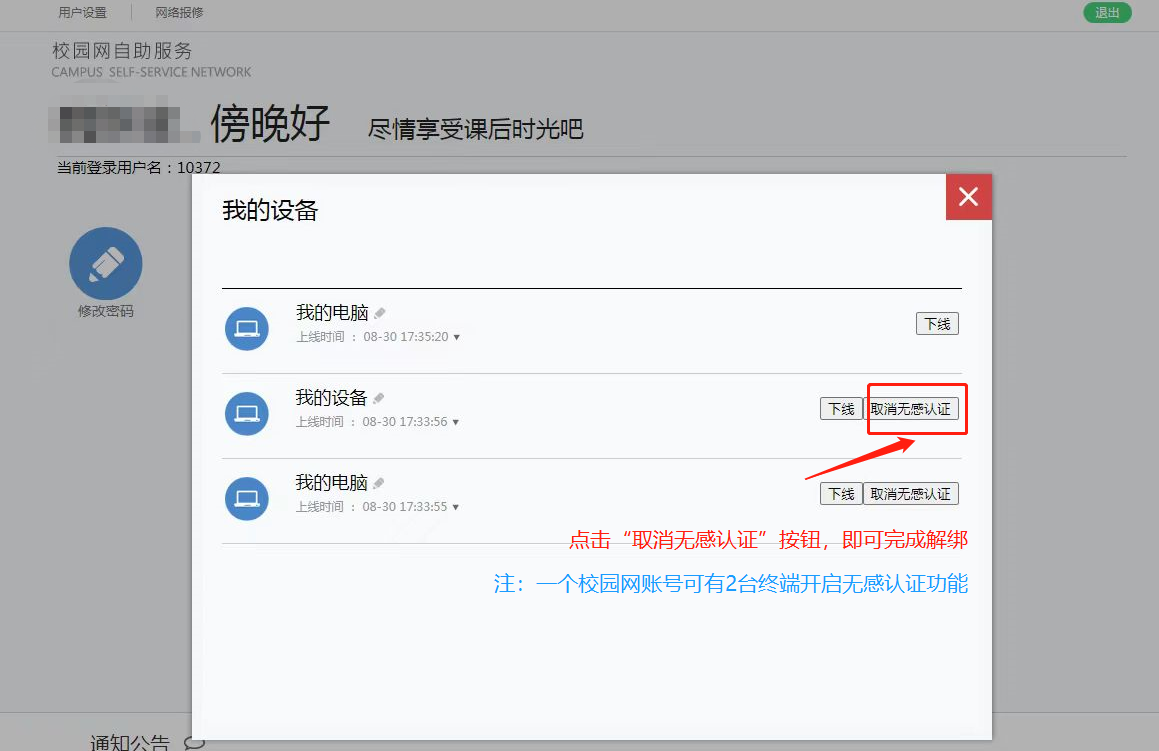The height and width of the screenshot is (751, 1159).
Task: Click laptop icon of first 我的电脑 device
Action: click(247, 329)
